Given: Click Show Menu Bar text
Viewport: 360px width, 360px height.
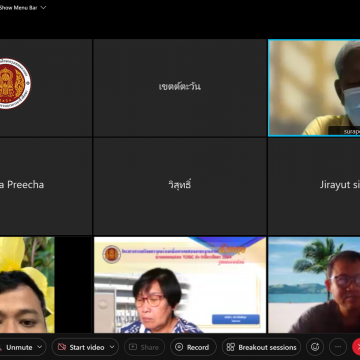Looking at the screenshot, I should click(x=18, y=8).
